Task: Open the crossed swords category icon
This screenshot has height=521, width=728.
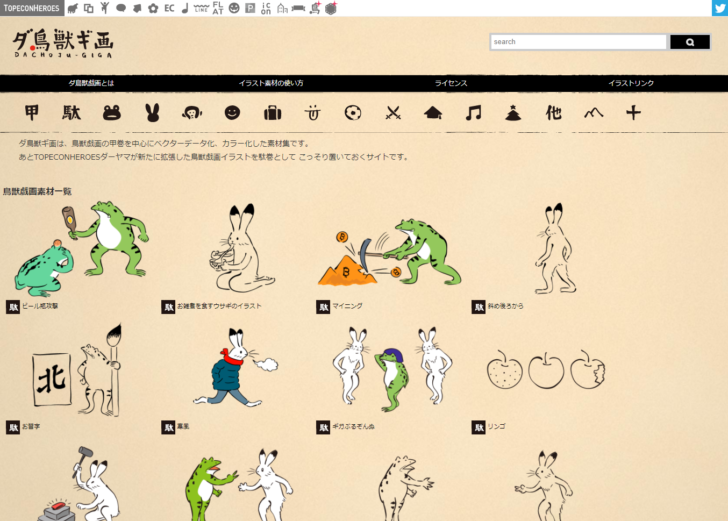Action: [x=393, y=113]
